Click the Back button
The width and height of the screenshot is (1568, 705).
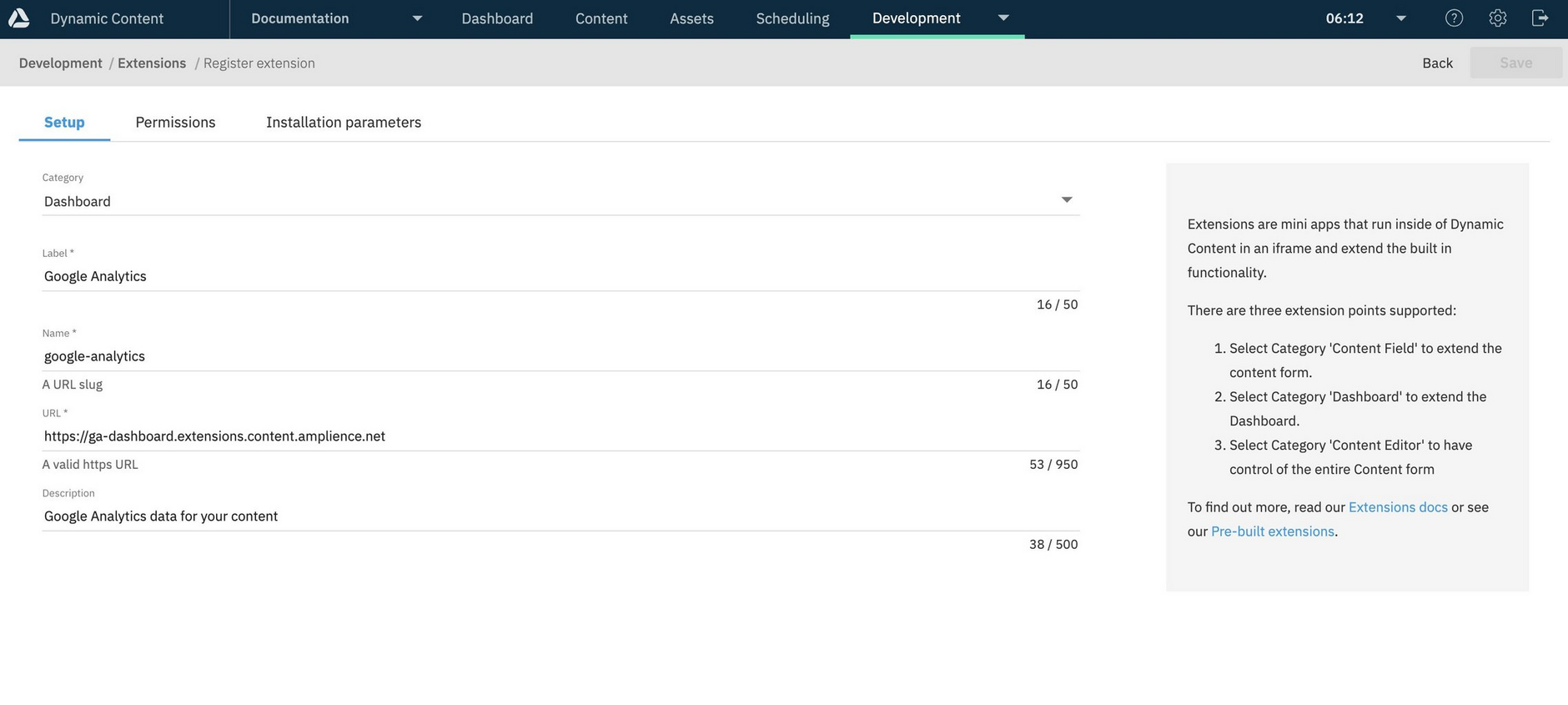pyautogui.click(x=1437, y=63)
